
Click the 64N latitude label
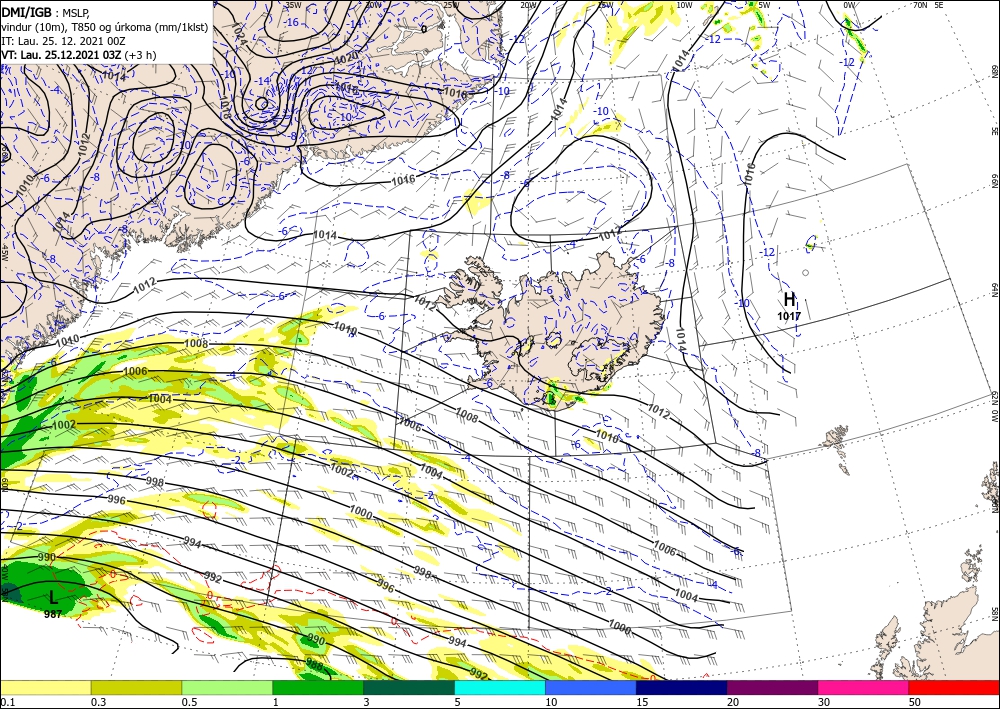point(994,290)
